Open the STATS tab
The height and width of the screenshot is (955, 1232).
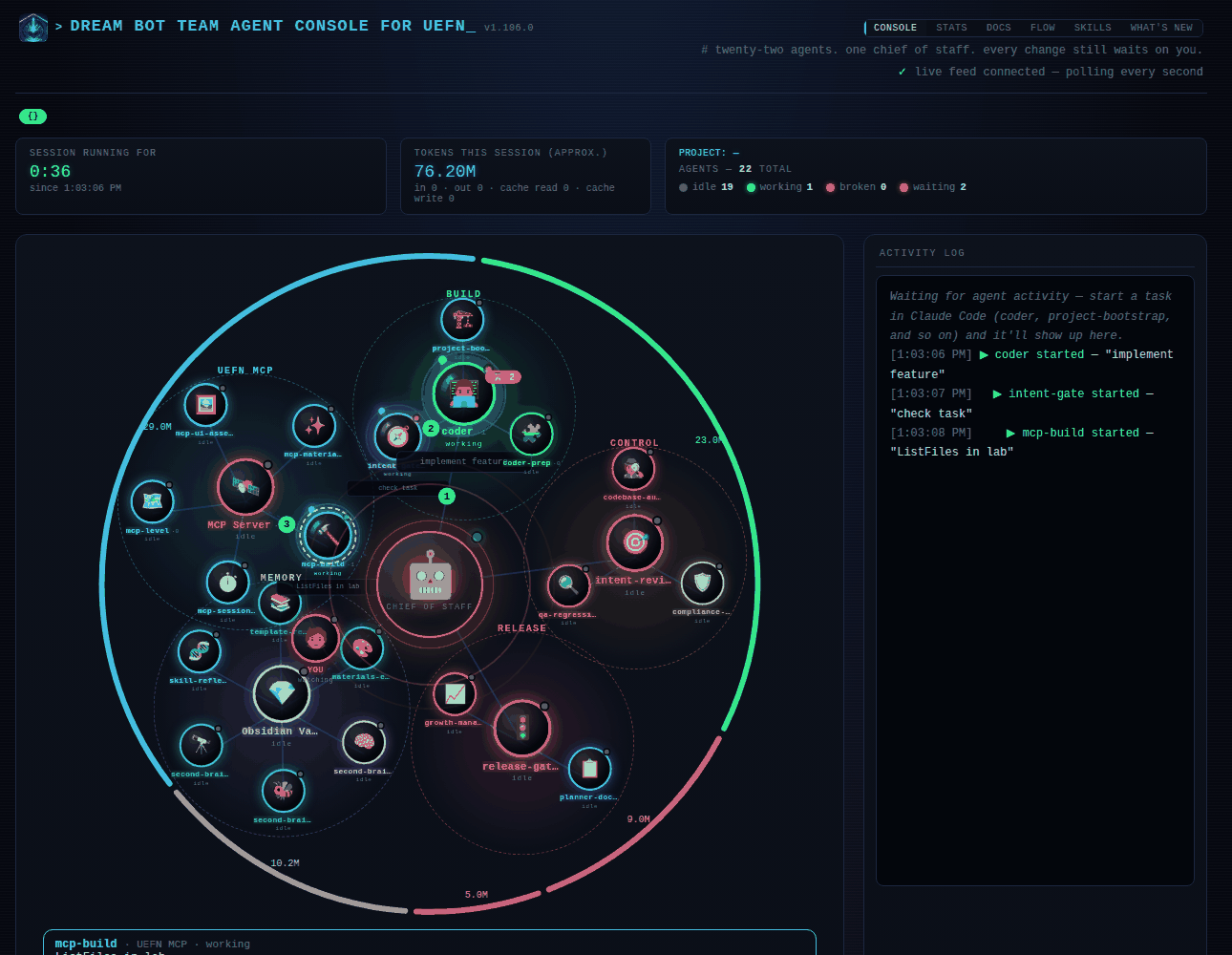pos(951,28)
